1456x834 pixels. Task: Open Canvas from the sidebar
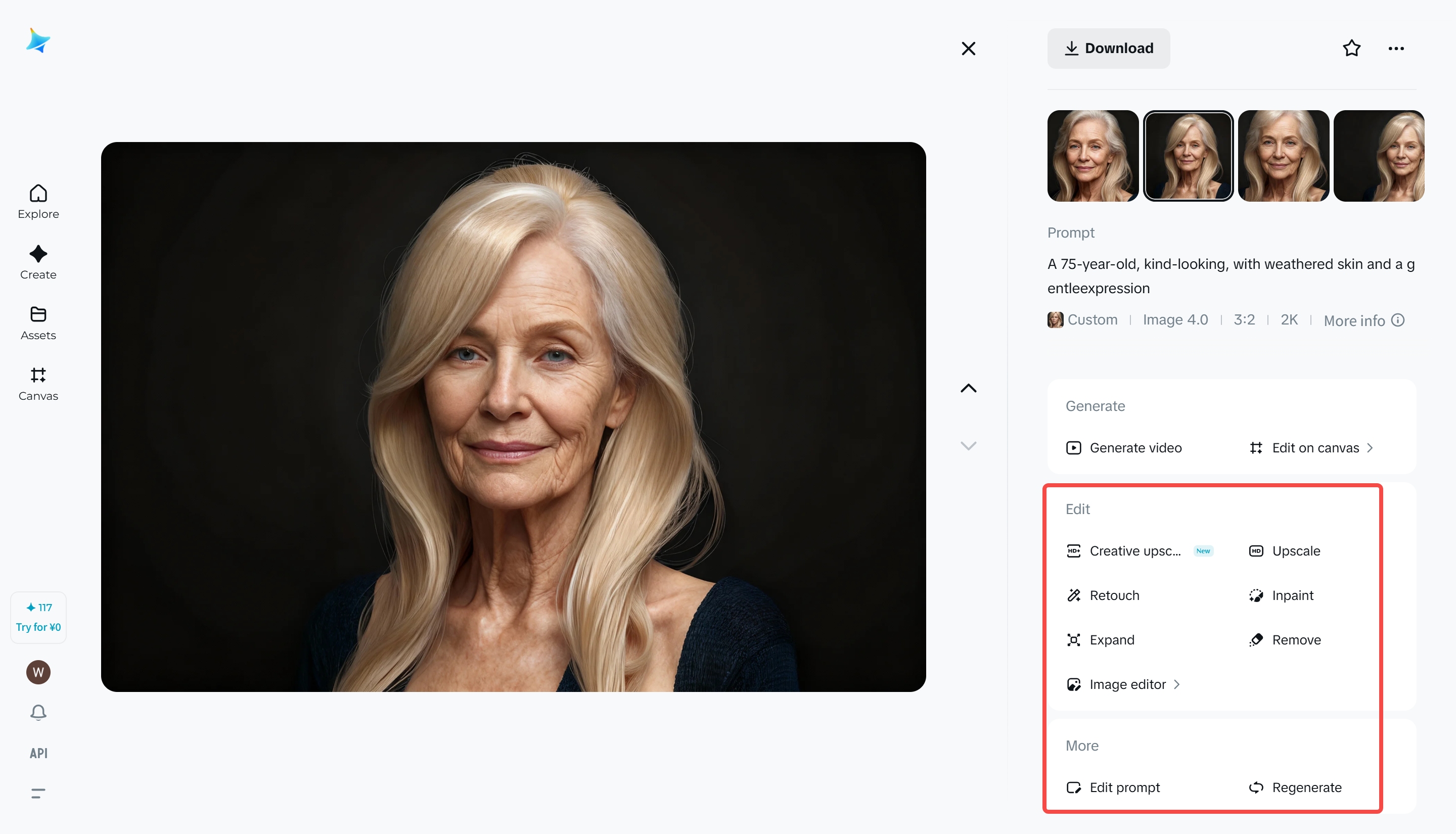pyautogui.click(x=38, y=383)
